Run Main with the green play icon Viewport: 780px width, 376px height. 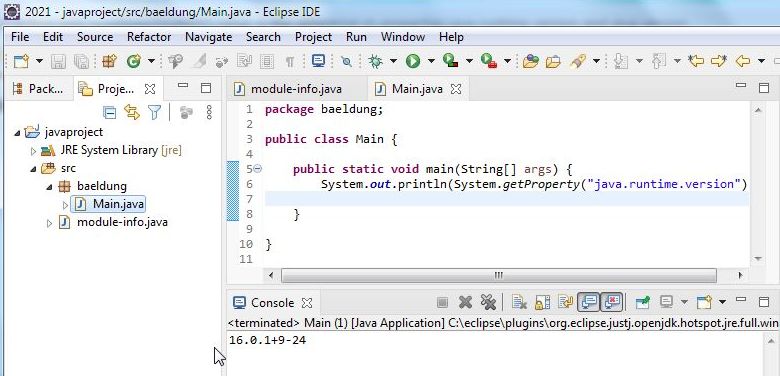point(413,61)
